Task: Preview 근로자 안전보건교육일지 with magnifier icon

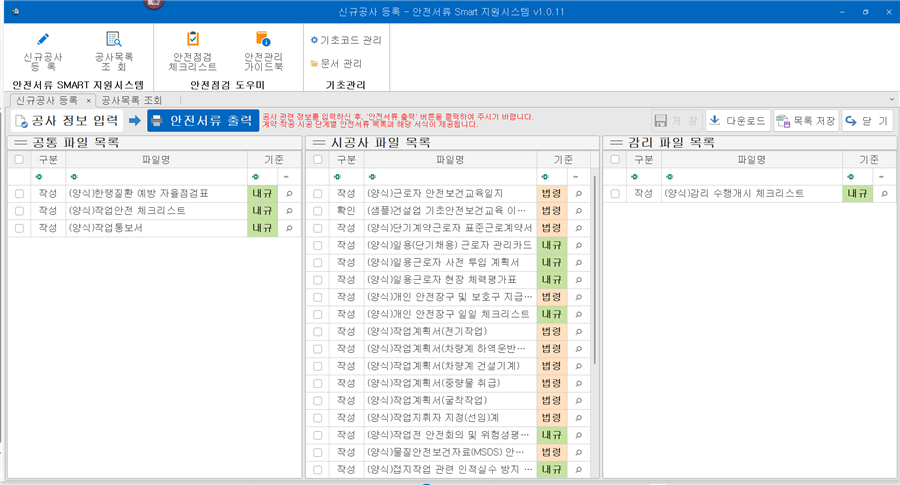Action: coord(579,194)
